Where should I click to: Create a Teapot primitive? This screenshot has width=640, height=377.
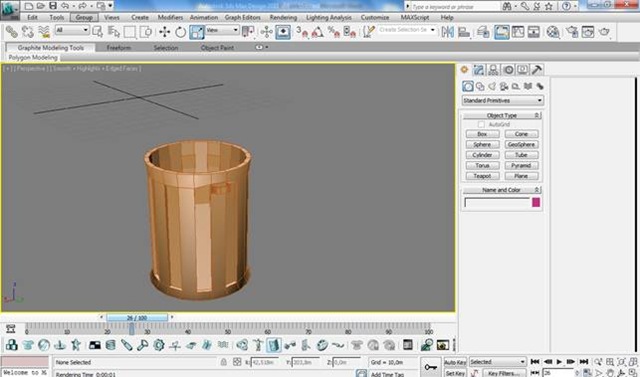(x=482, y=176)
